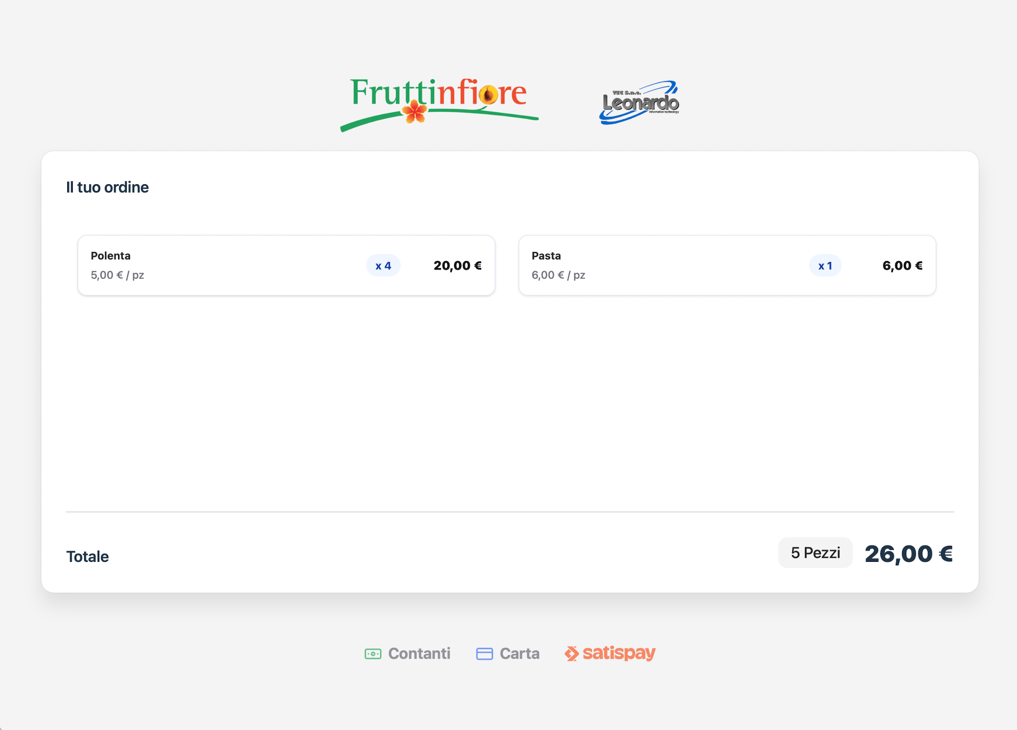The image size is (1017, 730).
Task: Click the green cash banknote icon
Action: tap(373, 654)
